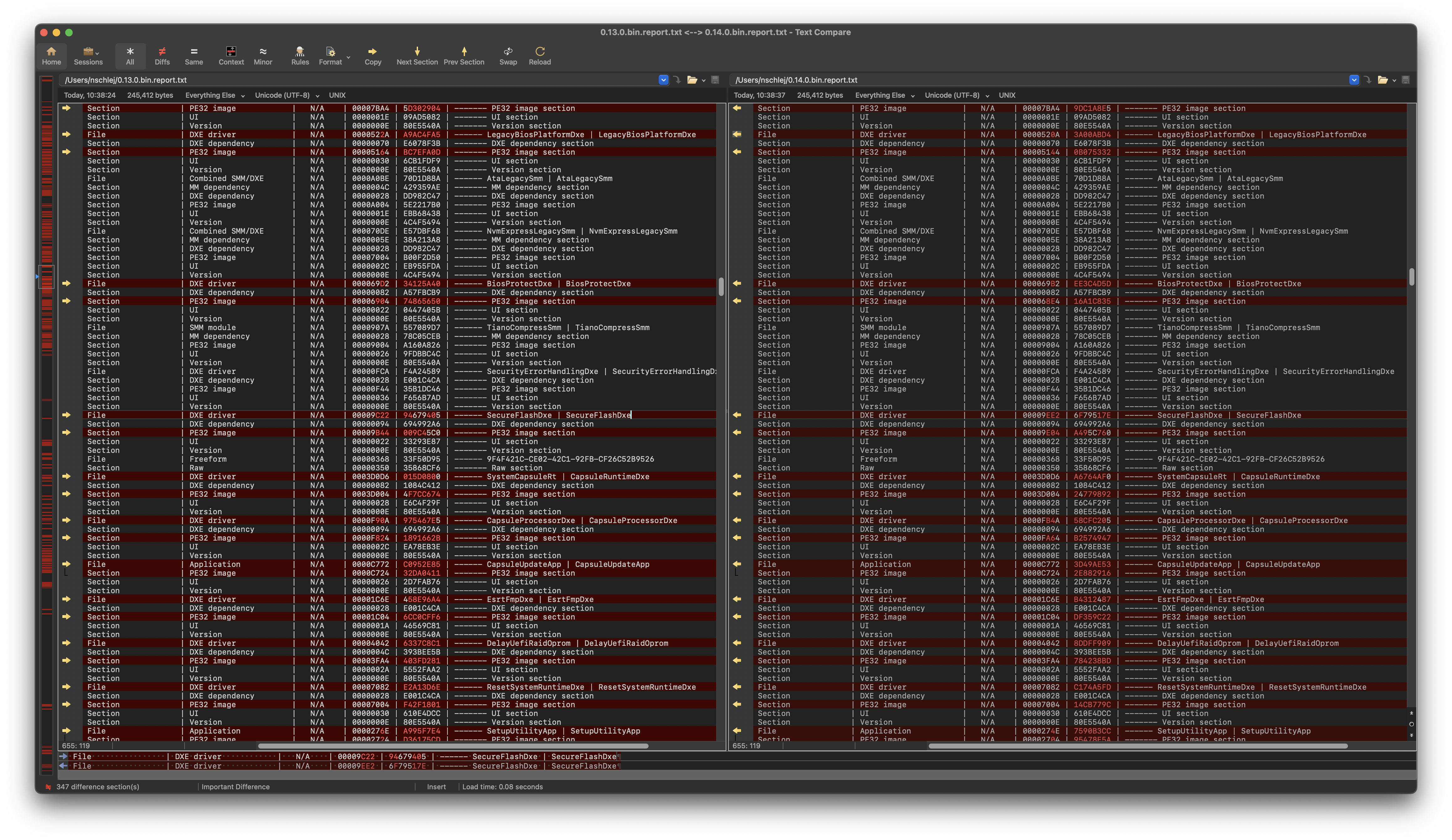Edit right file path 0.14.0.bin.report.txt
The image size is (1452, 840).
point(1040,80)
